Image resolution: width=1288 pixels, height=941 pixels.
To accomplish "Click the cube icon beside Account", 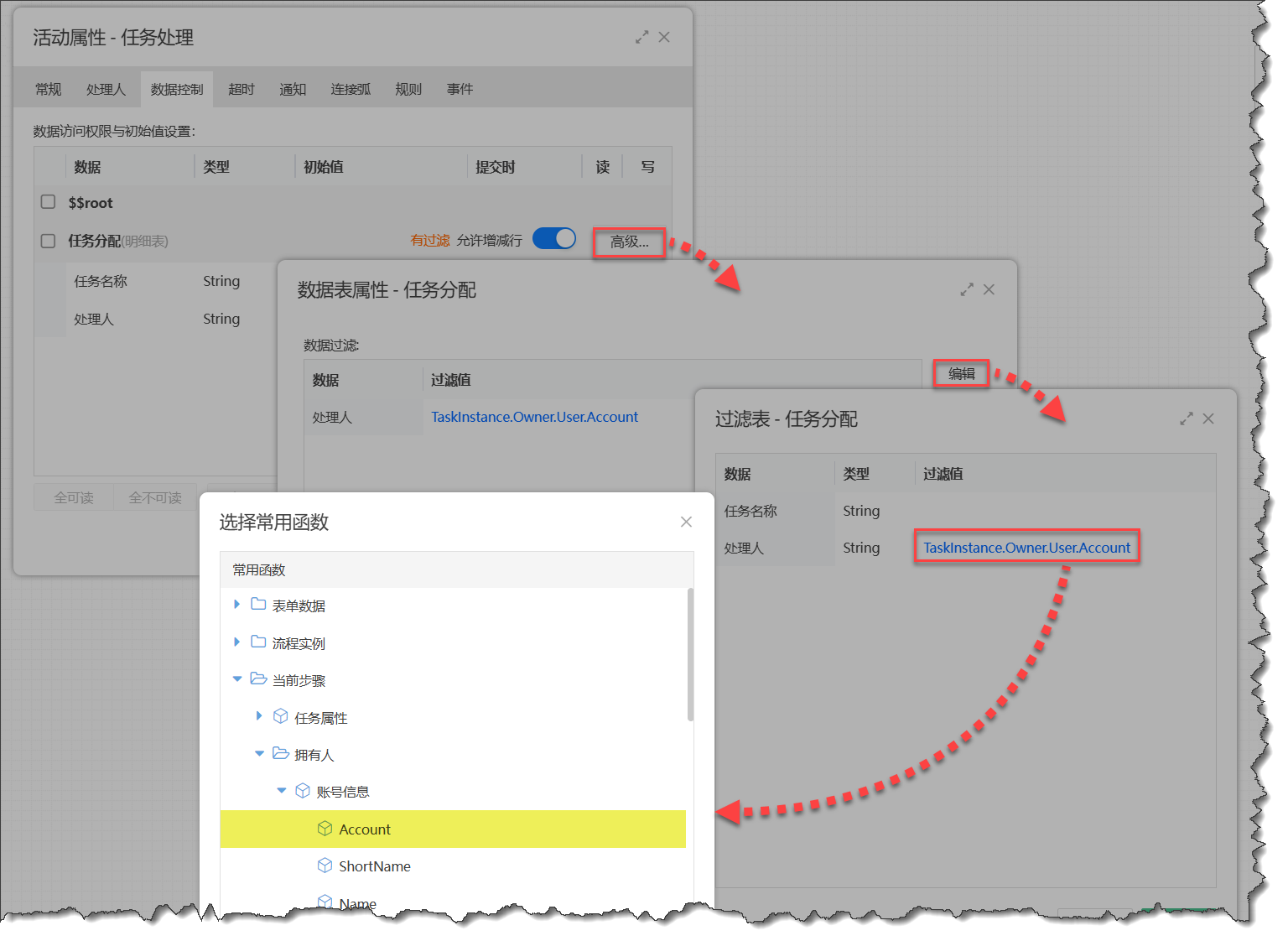I will (x=325, y=829).
